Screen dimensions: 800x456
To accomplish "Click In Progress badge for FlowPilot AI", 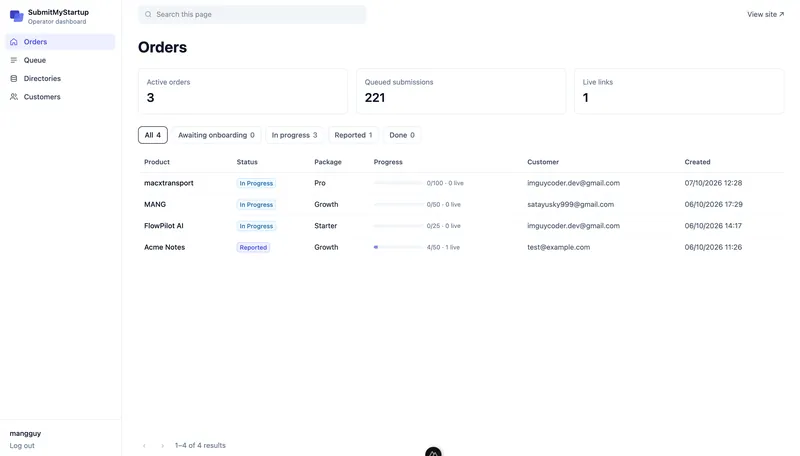I will coord(256,226).
